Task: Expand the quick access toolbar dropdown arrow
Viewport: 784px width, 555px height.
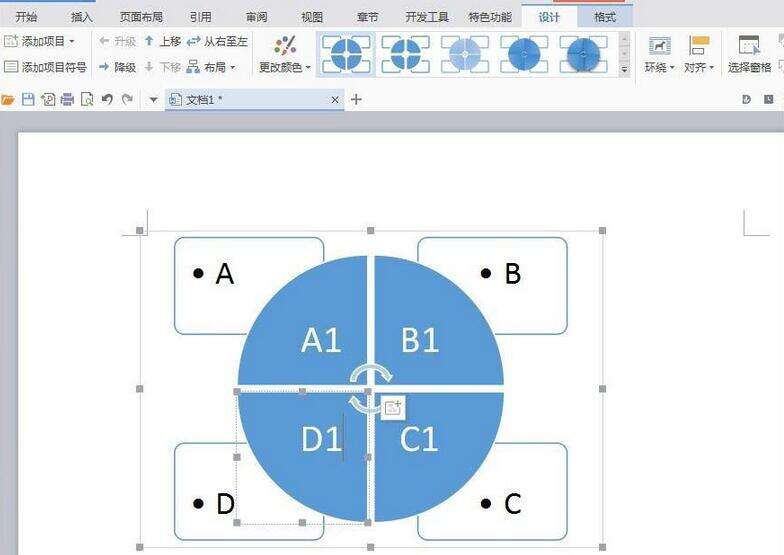Action: (x=154, y=100)
